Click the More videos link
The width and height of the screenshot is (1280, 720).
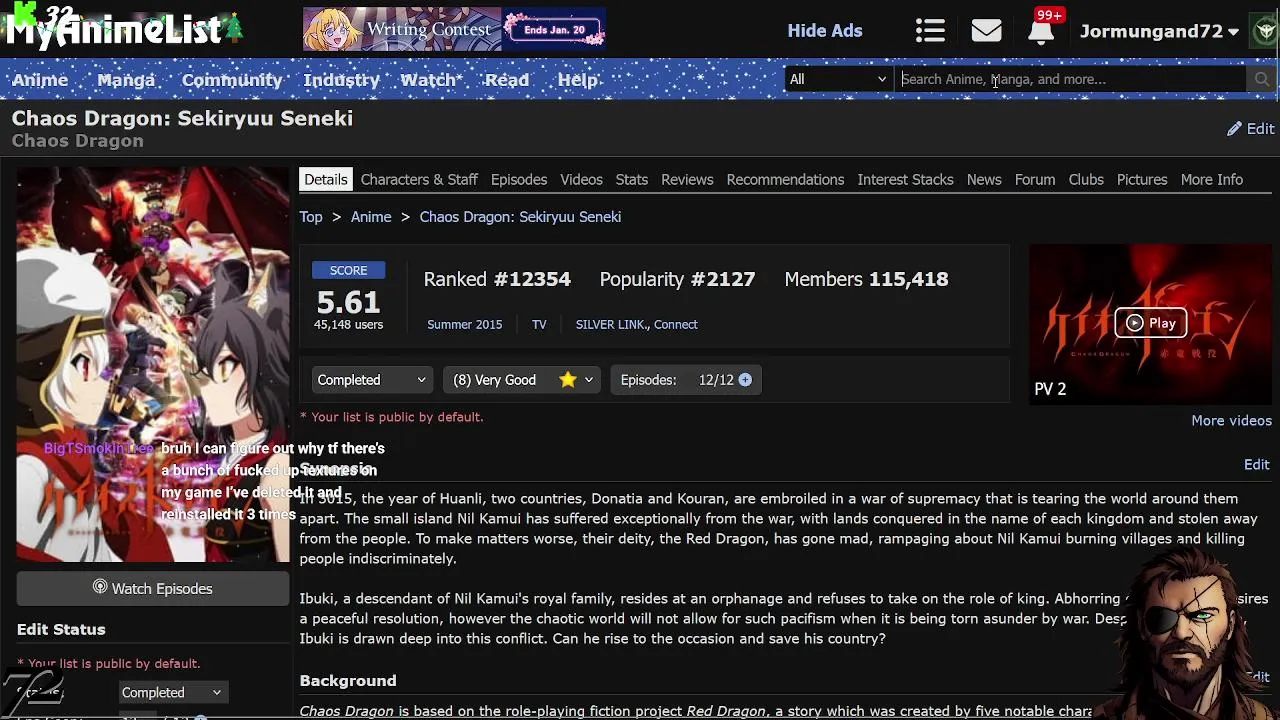(1231, 421)
